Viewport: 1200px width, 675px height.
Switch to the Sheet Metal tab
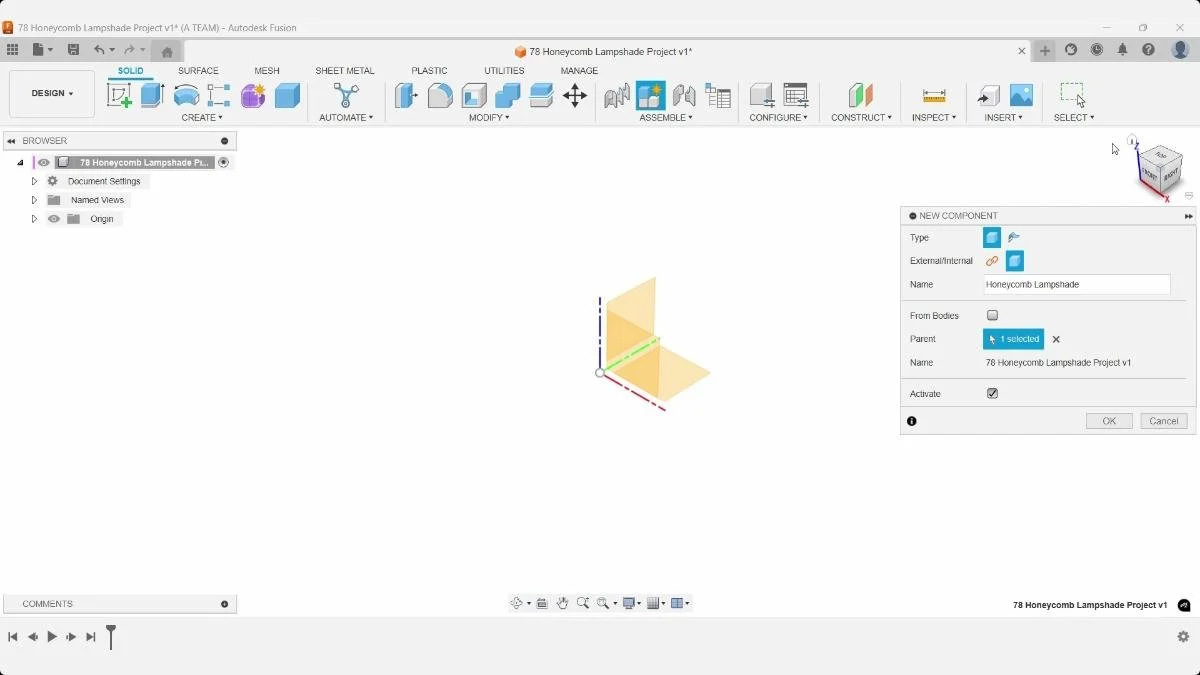[345, 71]
